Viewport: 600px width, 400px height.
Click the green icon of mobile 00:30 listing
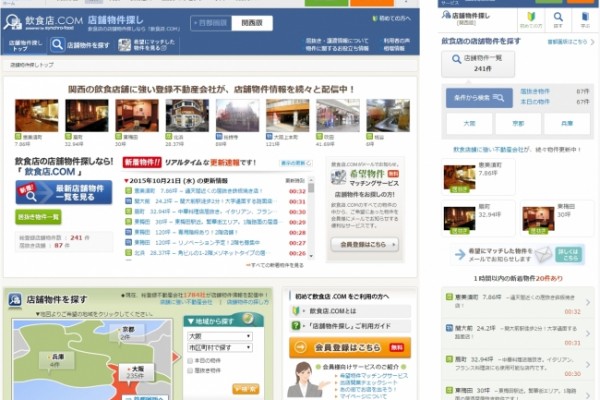click(449, 359)
